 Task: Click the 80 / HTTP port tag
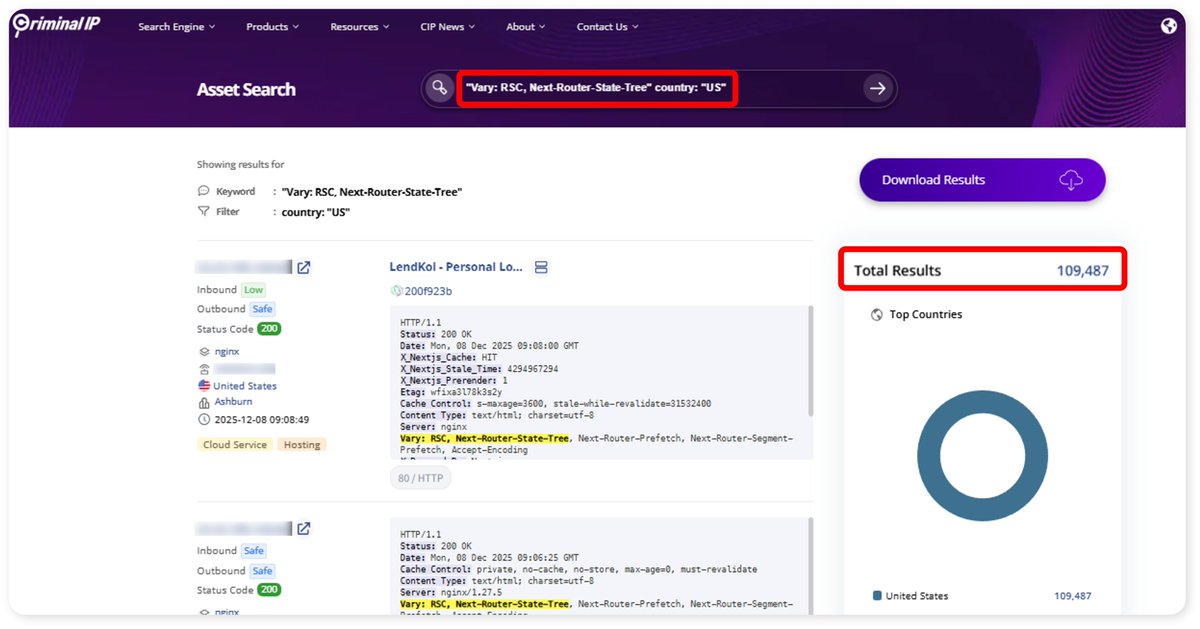pos(421,478)
